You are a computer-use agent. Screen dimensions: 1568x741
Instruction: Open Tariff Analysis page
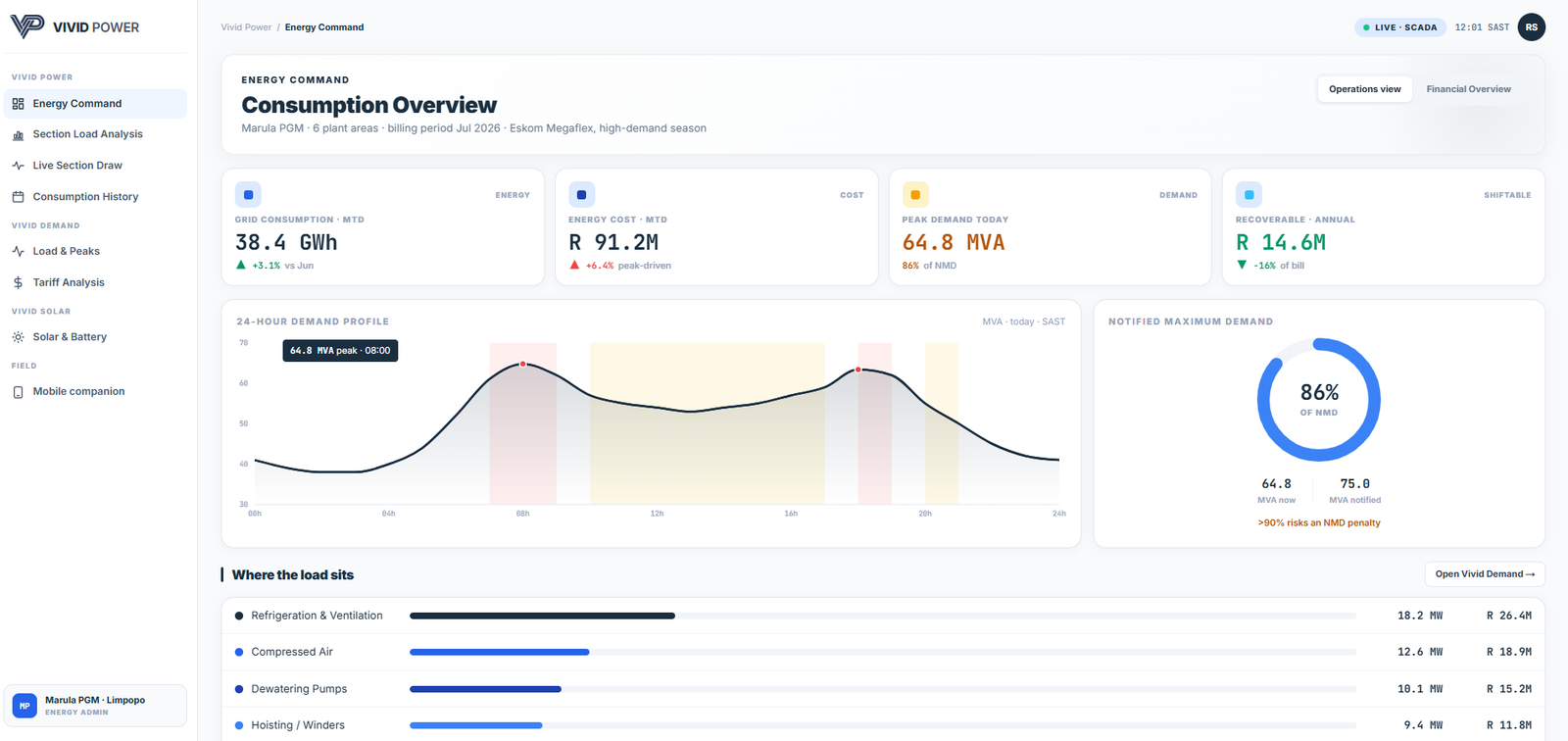coord(95,282)
